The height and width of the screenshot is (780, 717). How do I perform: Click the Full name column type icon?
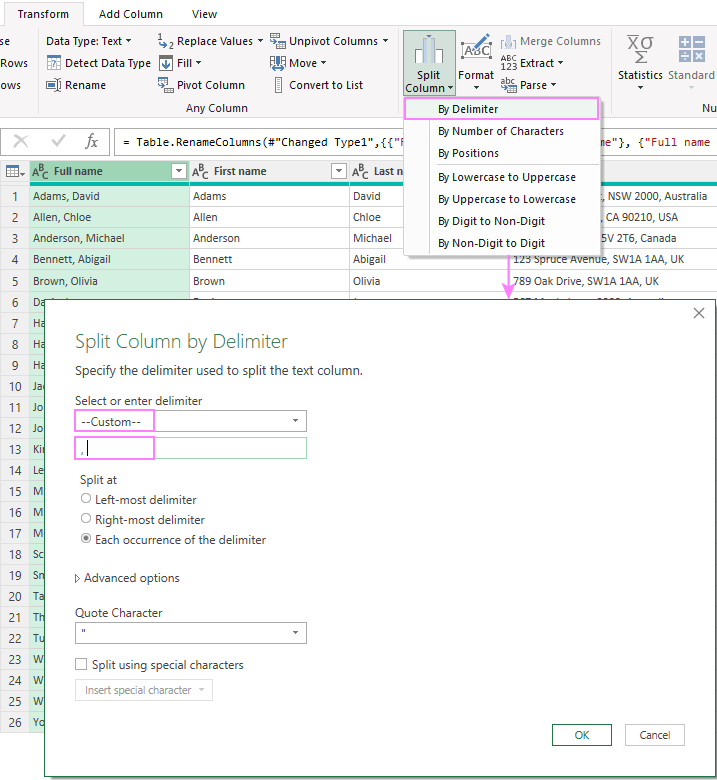(40, 172)
